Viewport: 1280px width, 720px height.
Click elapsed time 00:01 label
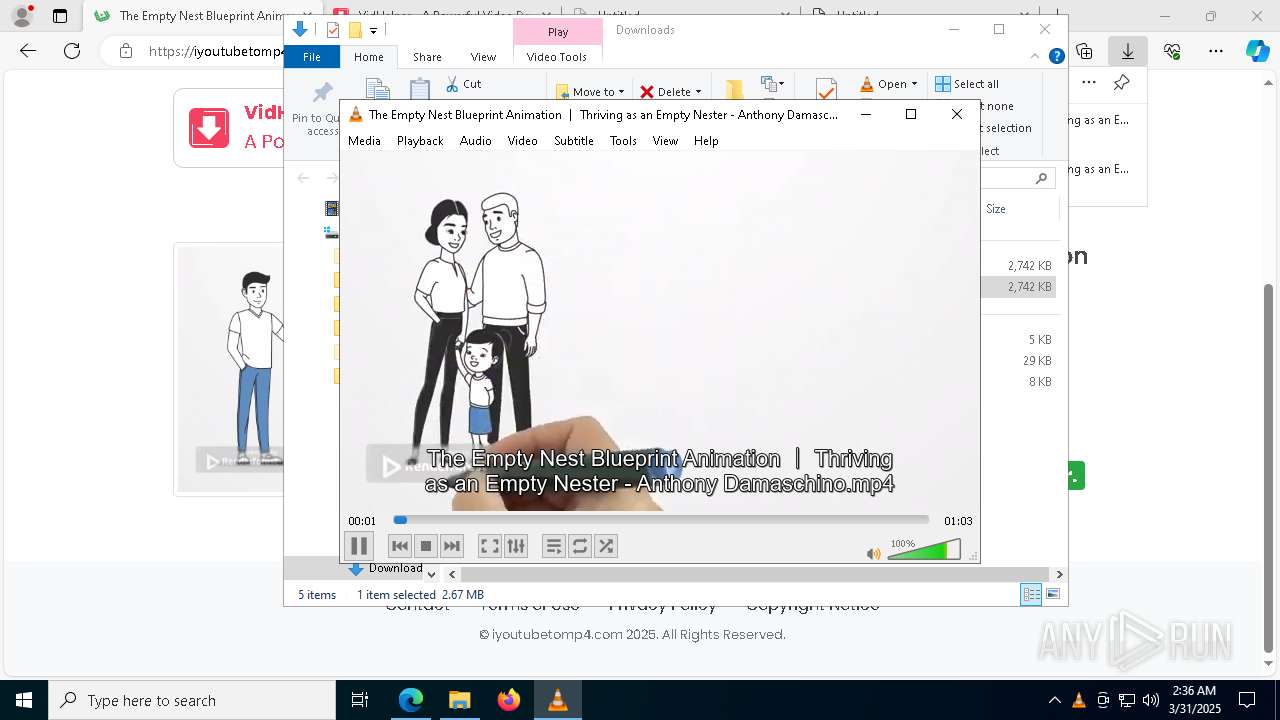tap(362, 521)
